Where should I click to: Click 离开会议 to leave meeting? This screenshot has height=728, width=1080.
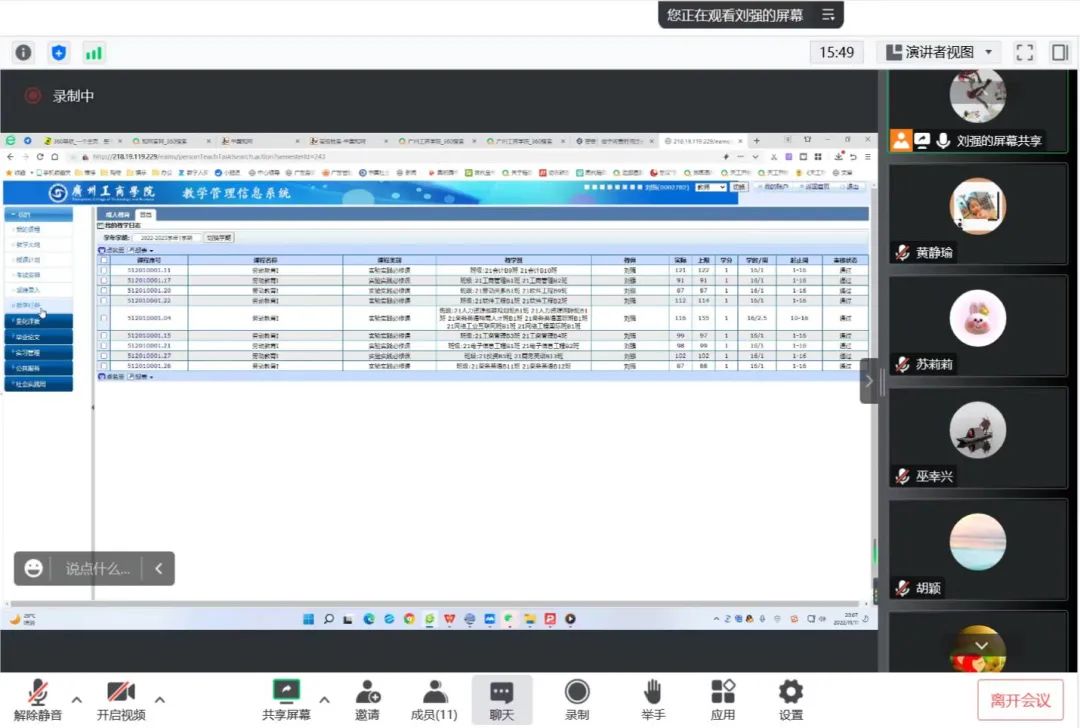coord(1020,700)
